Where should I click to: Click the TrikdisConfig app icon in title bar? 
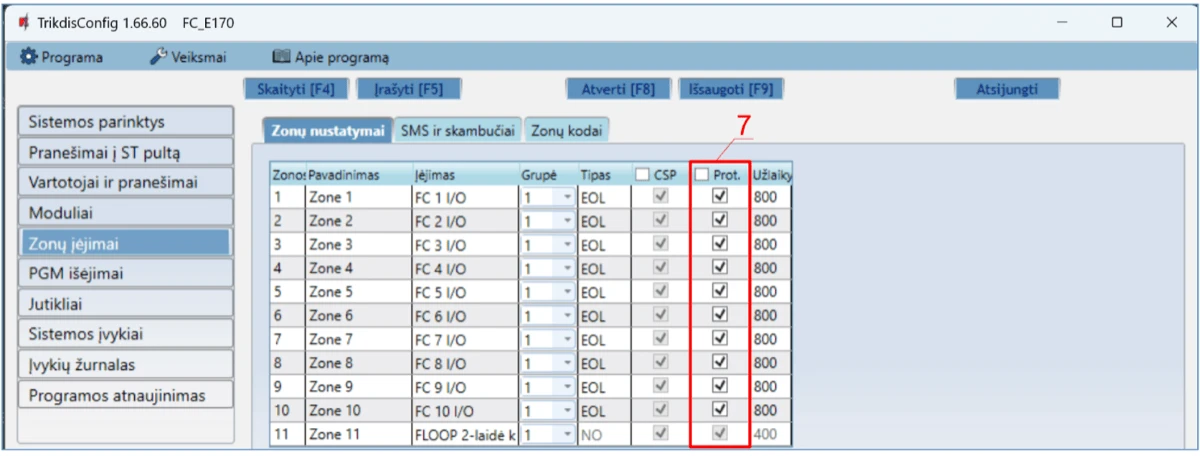point(24,22)
